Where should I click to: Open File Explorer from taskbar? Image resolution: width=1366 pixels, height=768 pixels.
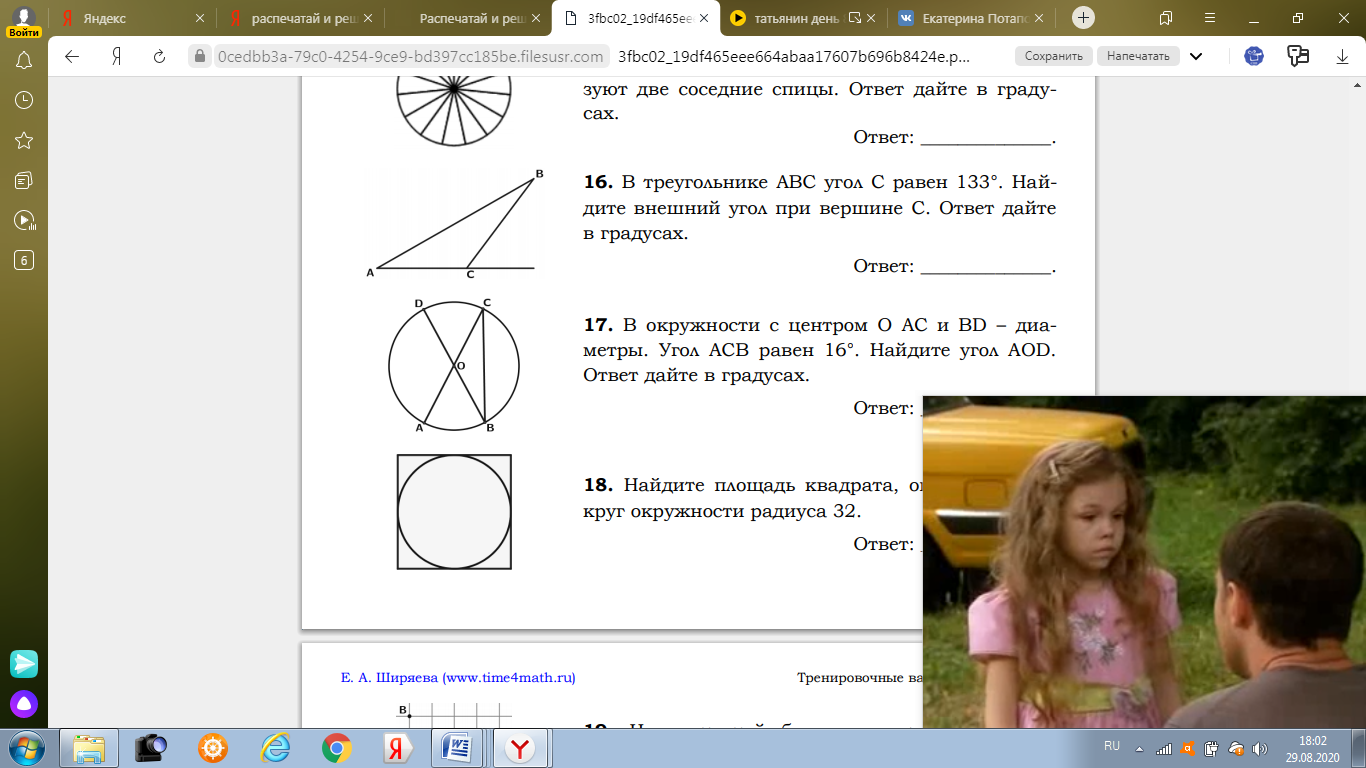89,748
